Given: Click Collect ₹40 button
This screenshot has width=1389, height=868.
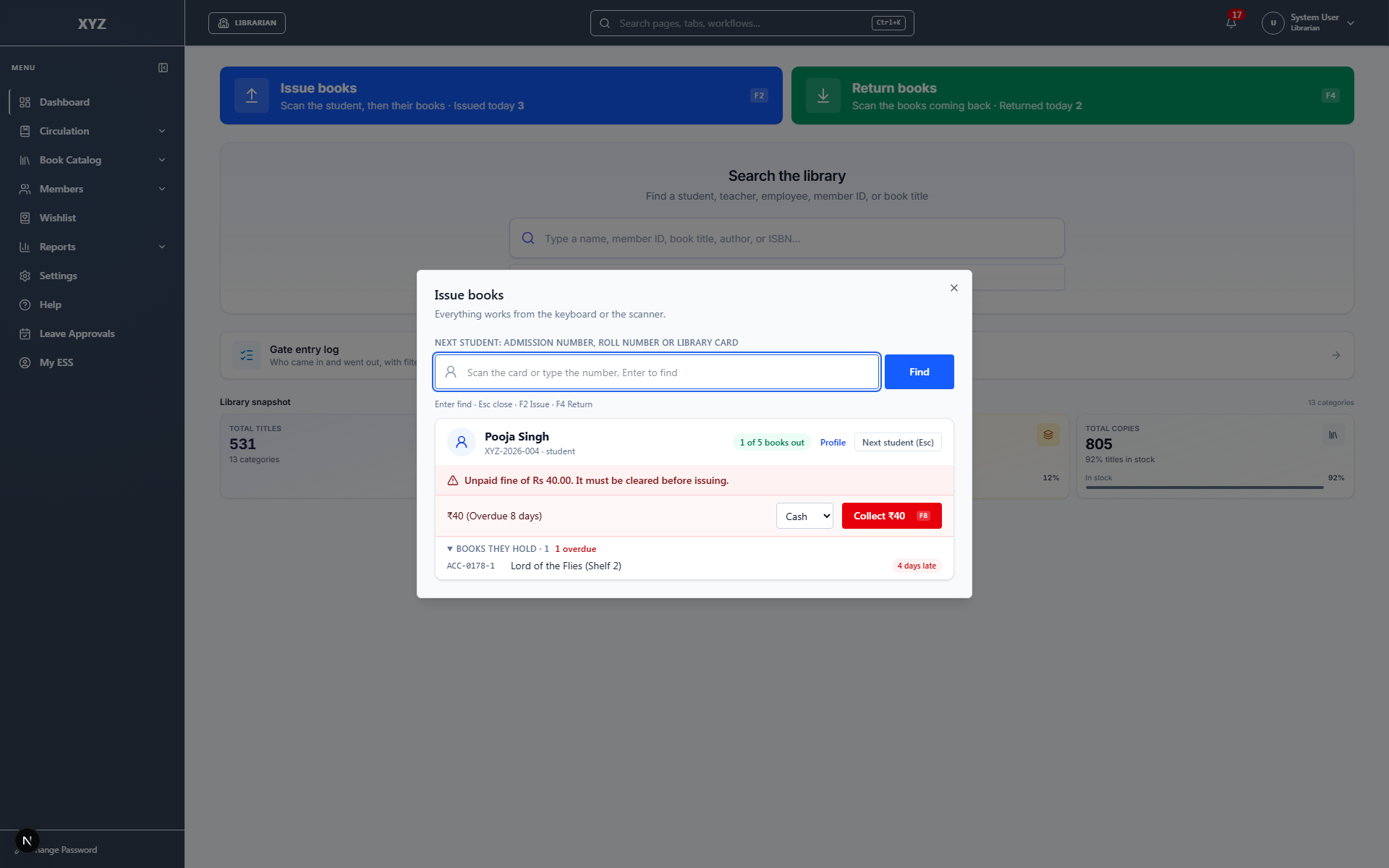Looking at the screenshot, I should pyautogui.click(x=891, y=516).
